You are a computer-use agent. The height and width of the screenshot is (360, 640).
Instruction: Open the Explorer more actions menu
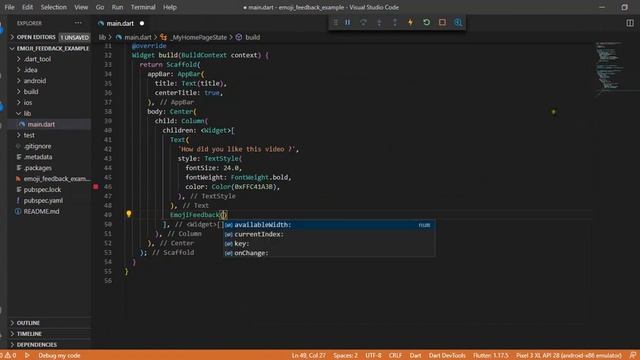pyautogui.click(x=78, y=23)
